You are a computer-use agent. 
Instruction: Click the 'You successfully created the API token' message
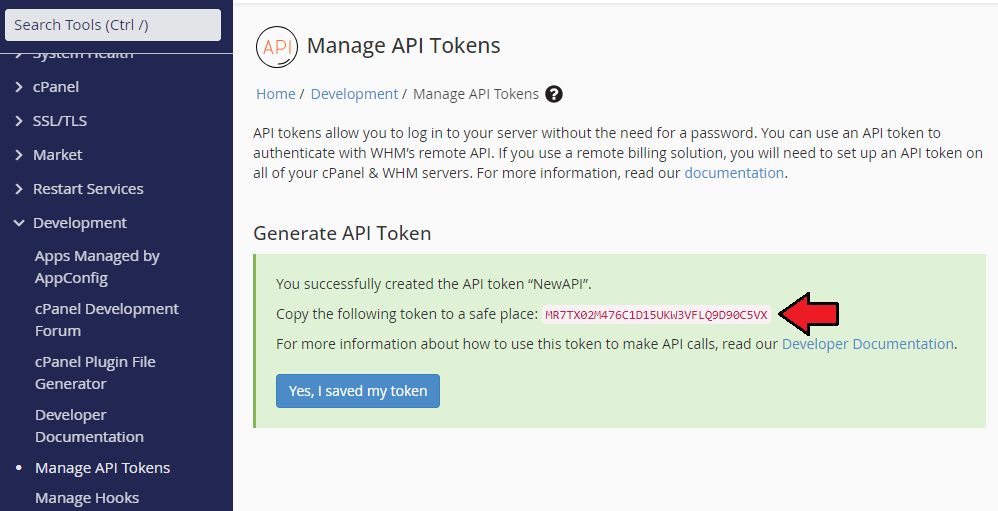pyautogui.click(x=433, y=284)
